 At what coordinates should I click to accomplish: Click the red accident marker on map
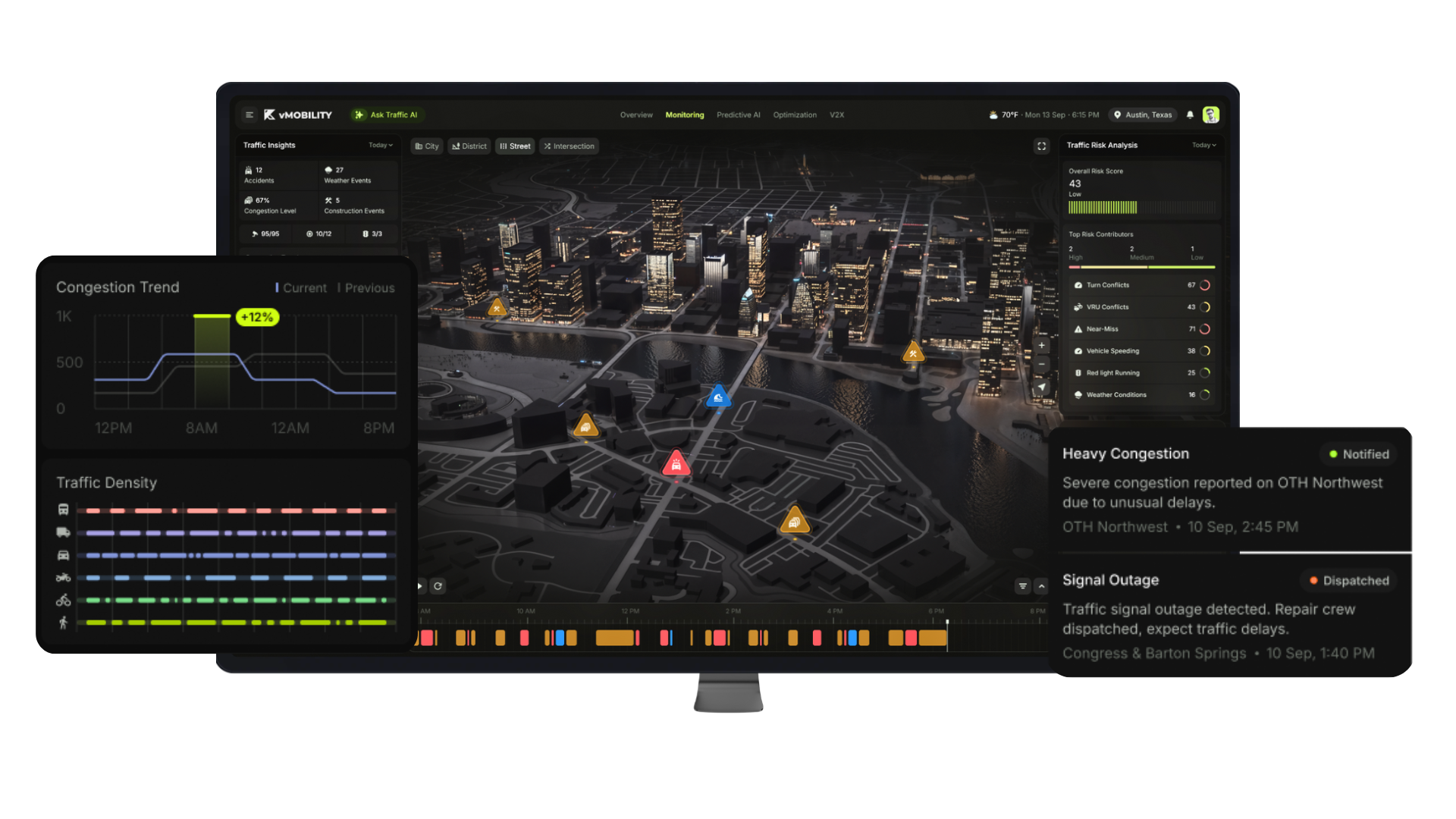676,464
